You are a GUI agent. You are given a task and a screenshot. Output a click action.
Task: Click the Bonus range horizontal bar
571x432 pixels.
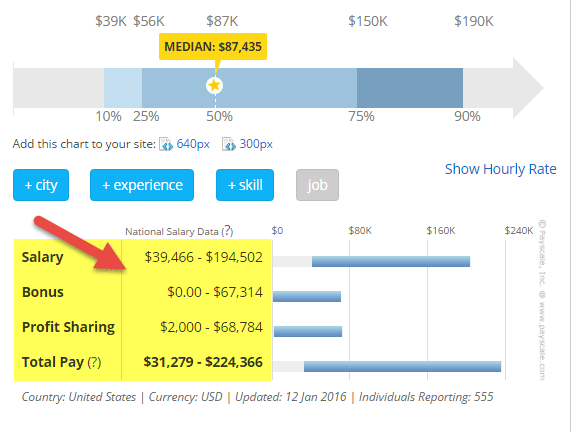[307, 296]
